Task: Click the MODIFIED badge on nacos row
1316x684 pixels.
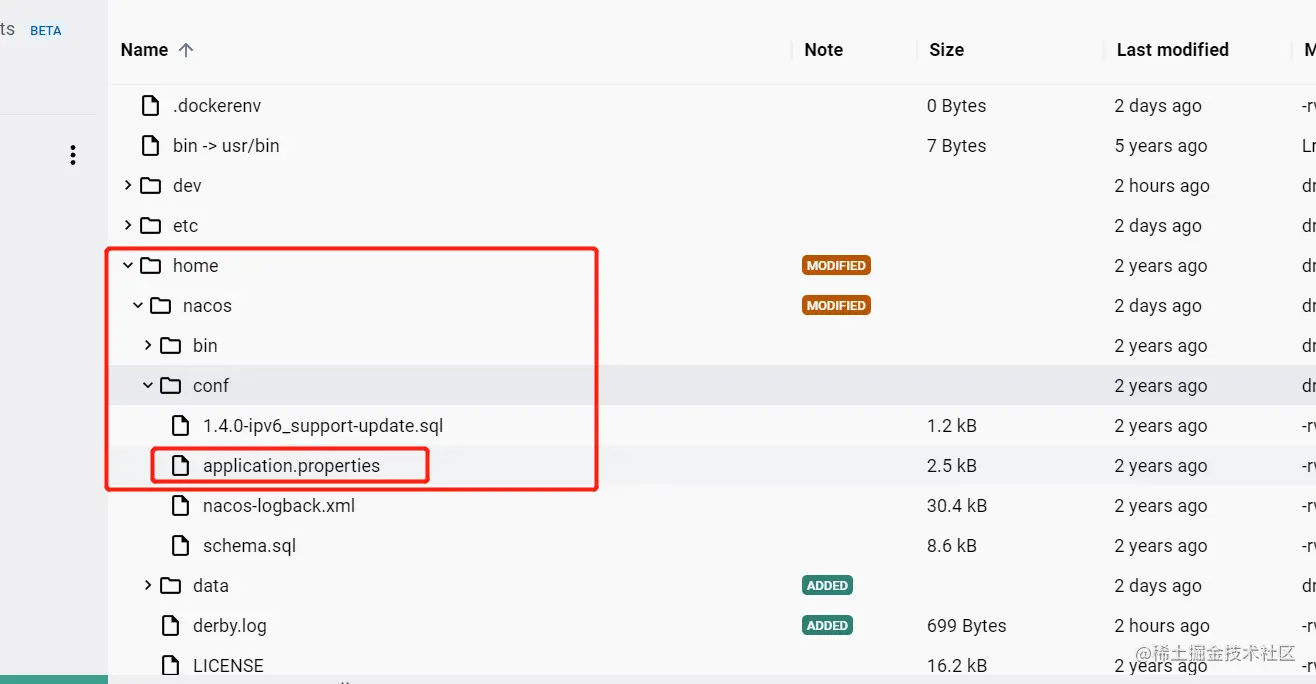Action: tap(836, 306)
